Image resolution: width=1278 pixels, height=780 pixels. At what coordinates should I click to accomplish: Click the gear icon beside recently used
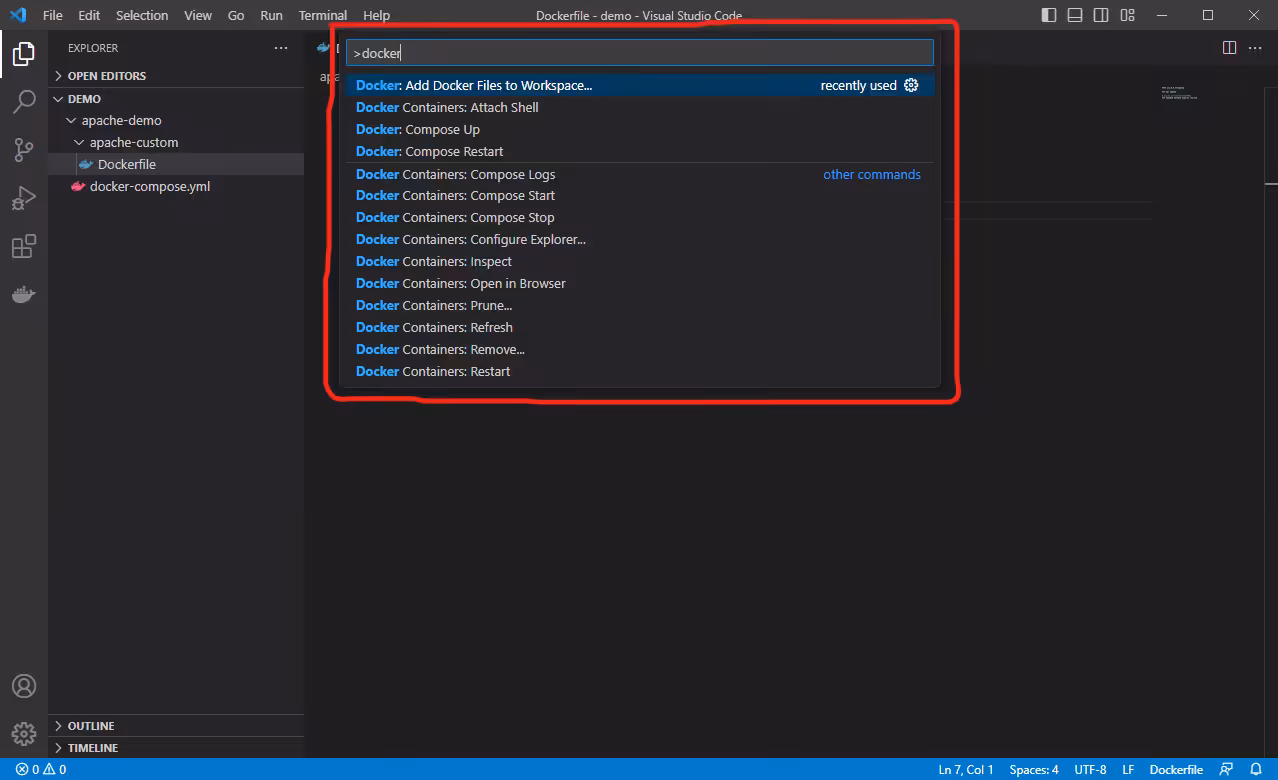911,85
